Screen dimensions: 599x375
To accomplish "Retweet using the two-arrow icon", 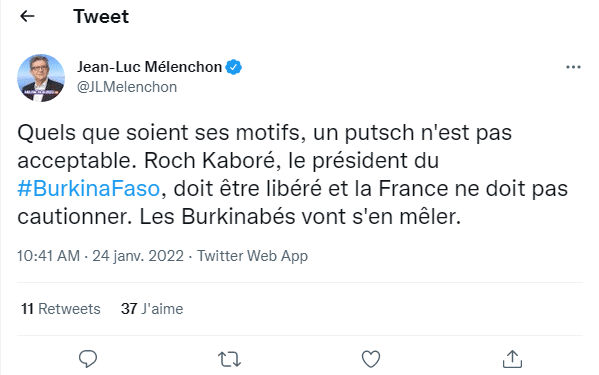I will click(229, 359).
